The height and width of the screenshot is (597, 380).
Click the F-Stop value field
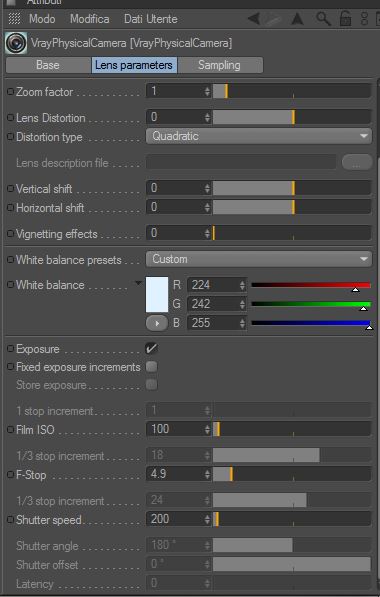point(178,474)
